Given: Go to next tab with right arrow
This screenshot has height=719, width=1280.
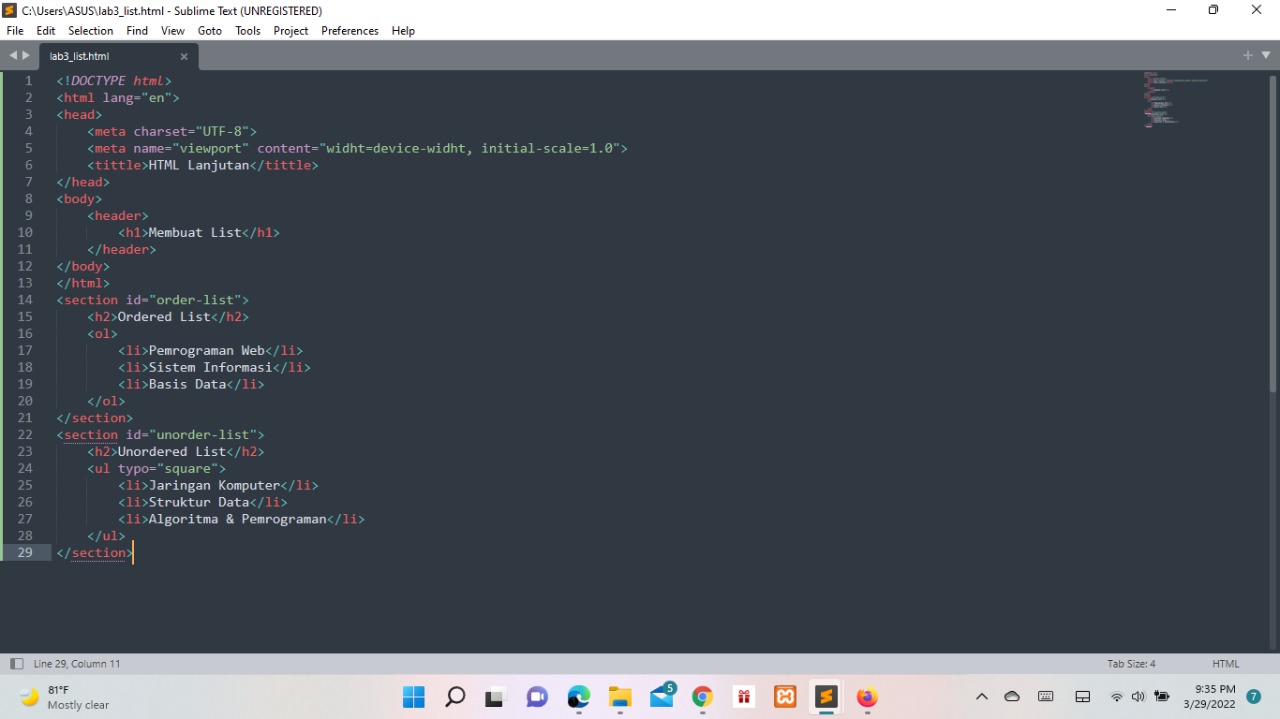Looking at the screenshot, I should (26, 56).
